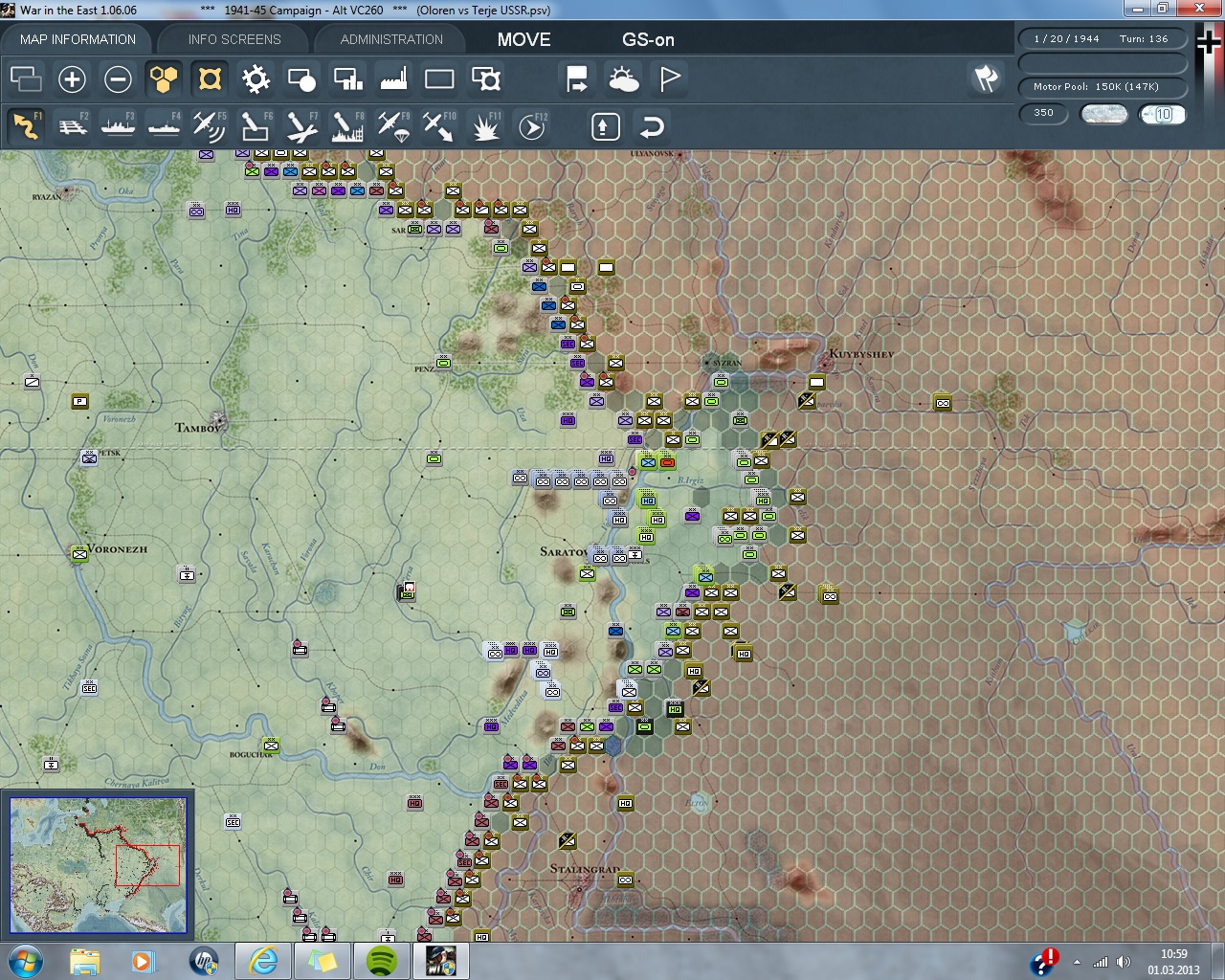Screen dimensions: 1225x980
Task: Show the weather sun-cloud icon
Action: [623, 78]
